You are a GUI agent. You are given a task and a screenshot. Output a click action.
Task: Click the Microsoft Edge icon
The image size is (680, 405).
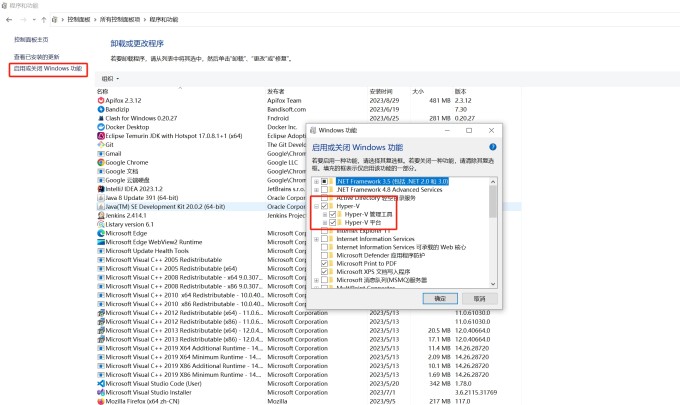coord(101,233)
